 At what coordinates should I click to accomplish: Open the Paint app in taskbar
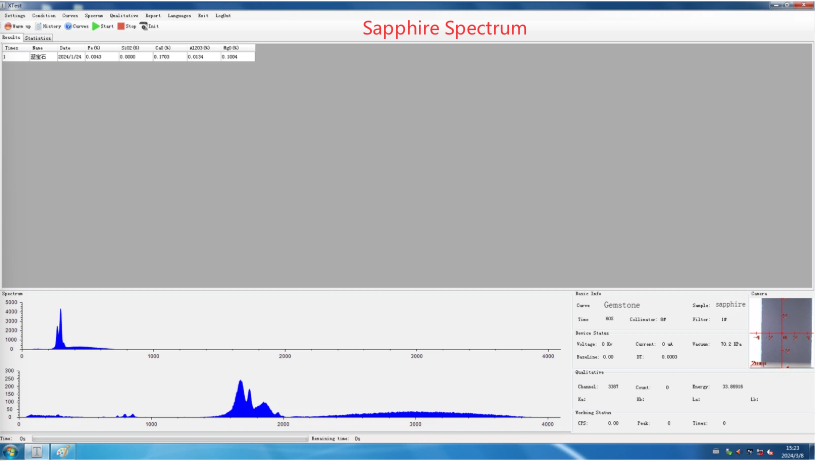tap(64, 452)
